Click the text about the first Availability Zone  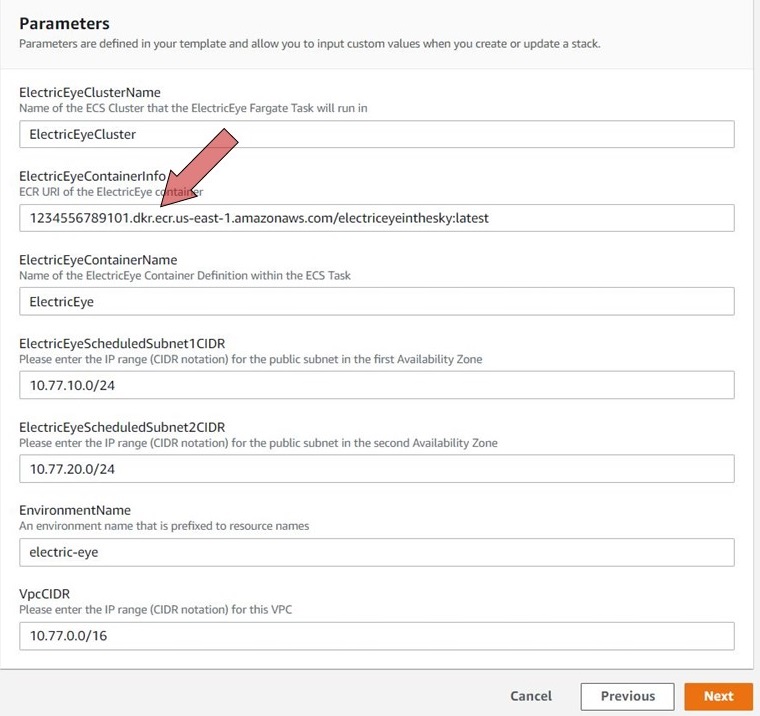click(251, 359)
